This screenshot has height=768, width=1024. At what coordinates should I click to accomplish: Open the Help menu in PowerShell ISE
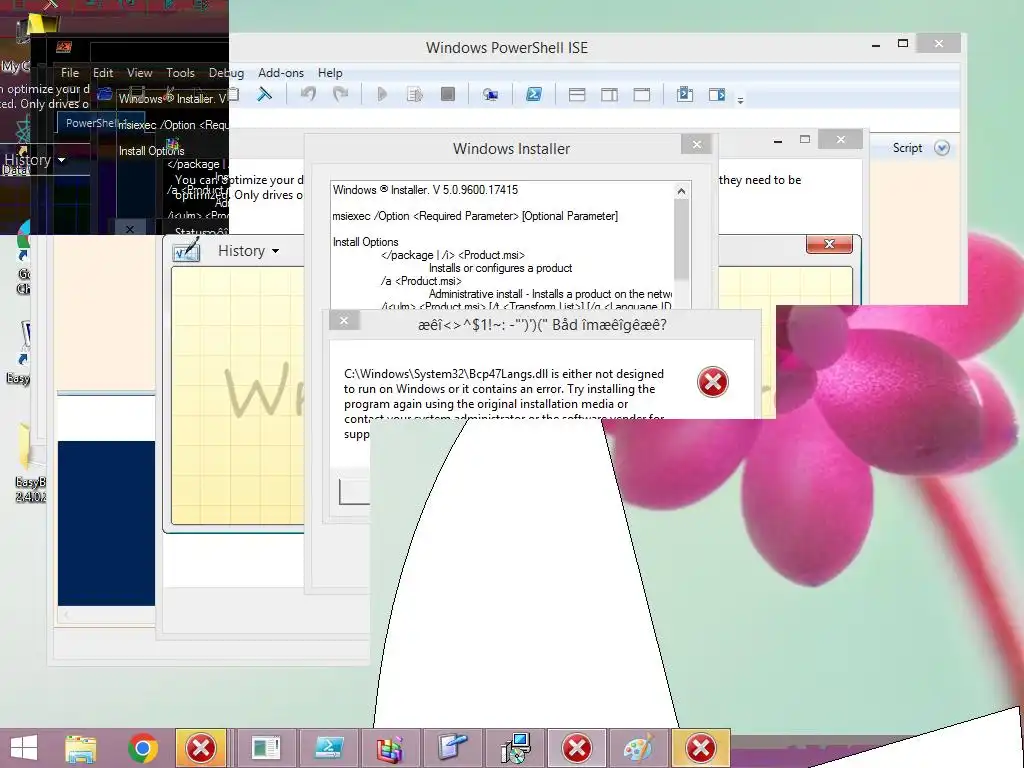330,72
